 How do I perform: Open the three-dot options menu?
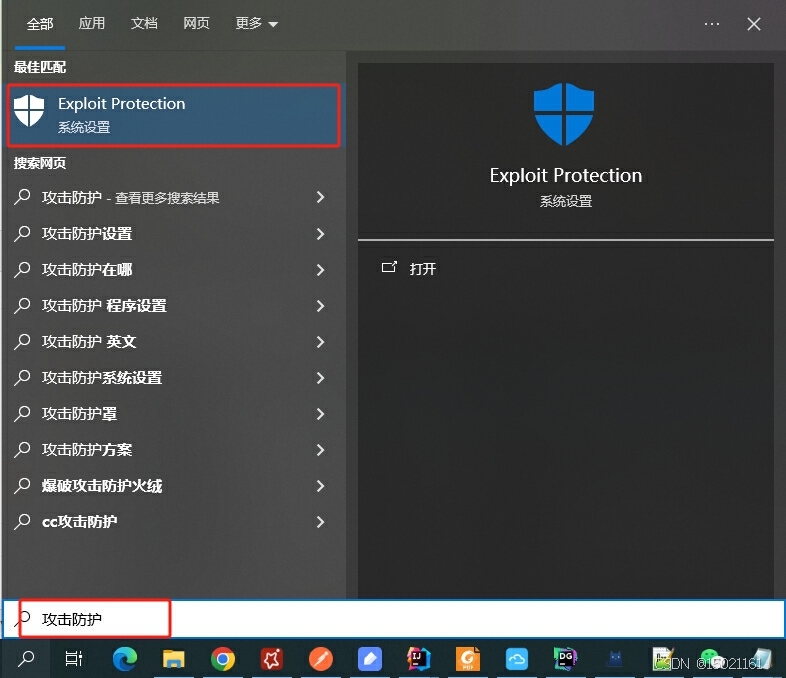(x=711, y=24)
